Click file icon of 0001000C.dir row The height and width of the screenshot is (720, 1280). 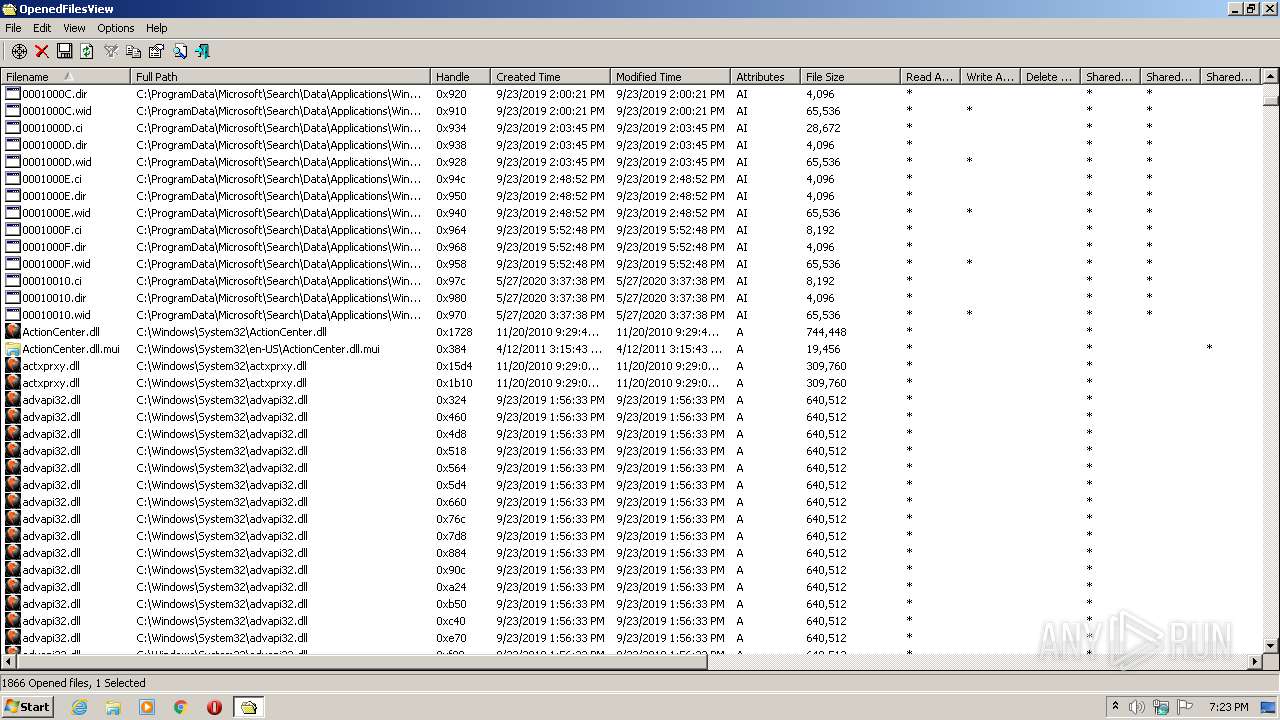13,94
